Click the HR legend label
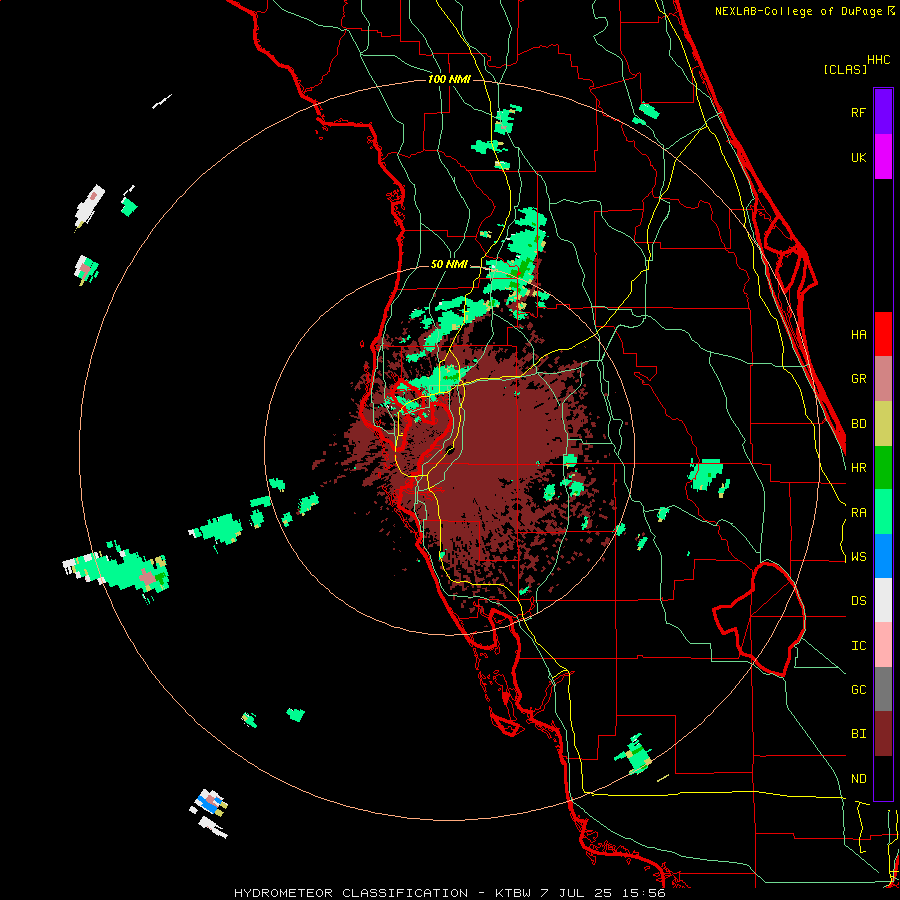 tap(858, 468)
